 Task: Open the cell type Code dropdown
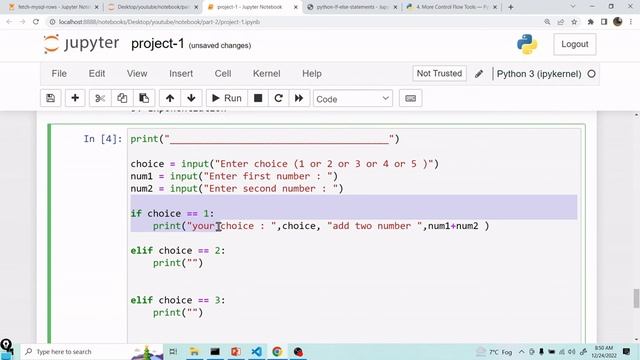tap(353, 99)
